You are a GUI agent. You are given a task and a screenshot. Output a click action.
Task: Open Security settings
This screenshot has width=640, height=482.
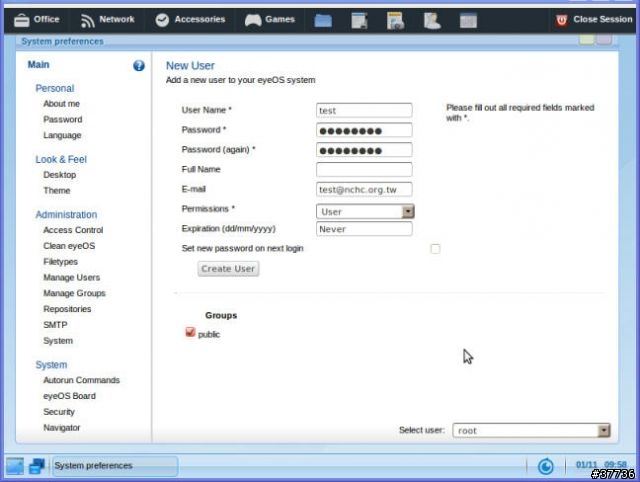pos(59,412)
